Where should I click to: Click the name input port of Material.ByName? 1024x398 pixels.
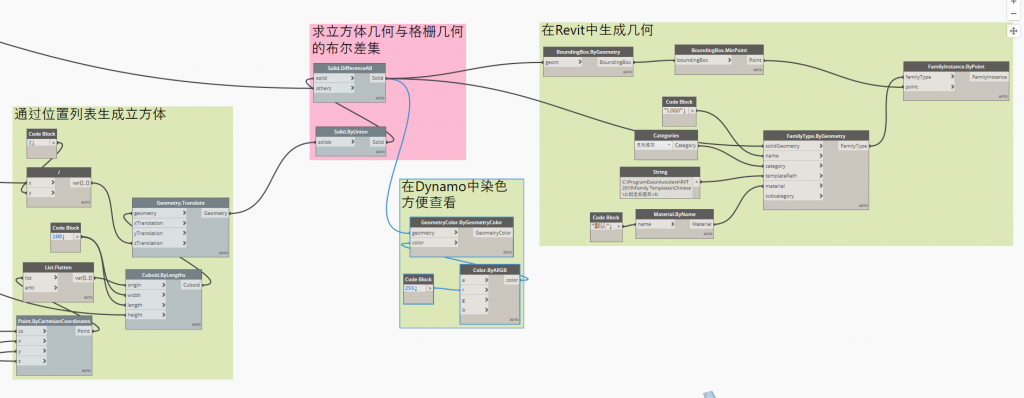pos(656,224)
